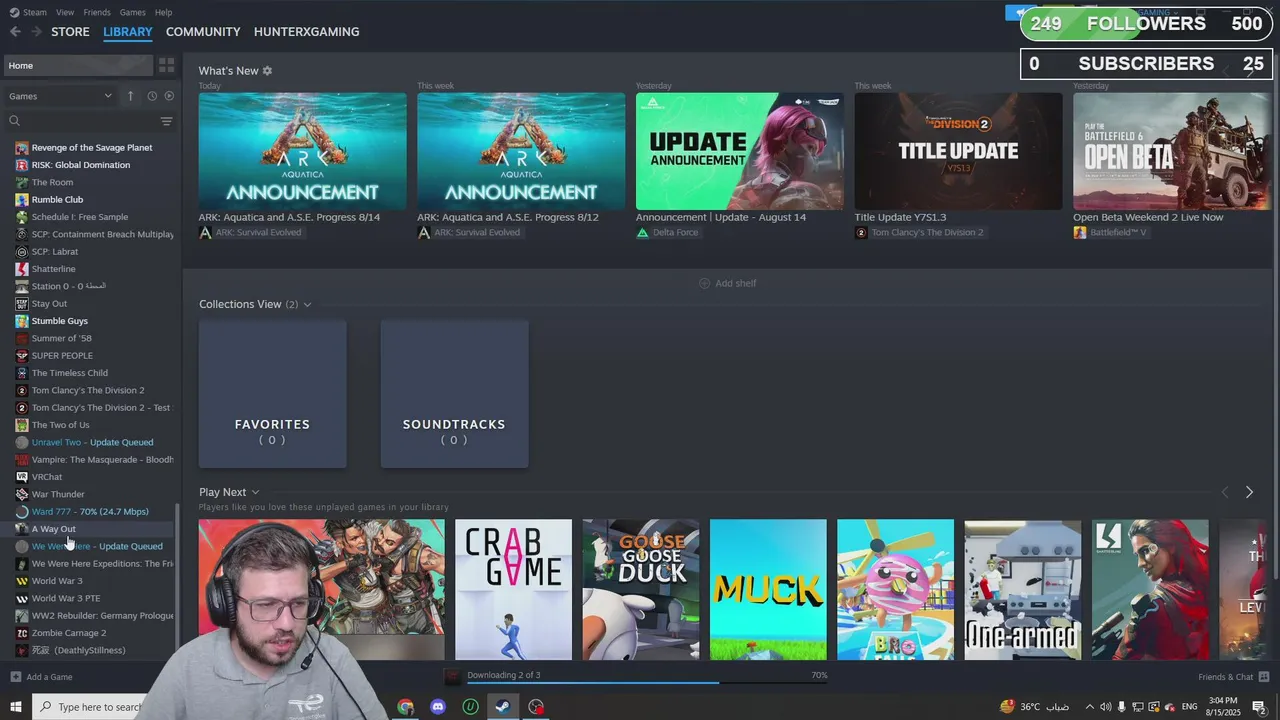Open Discord from the taskbar
The width and height of the screenshot is (1280, 720).
438,707
